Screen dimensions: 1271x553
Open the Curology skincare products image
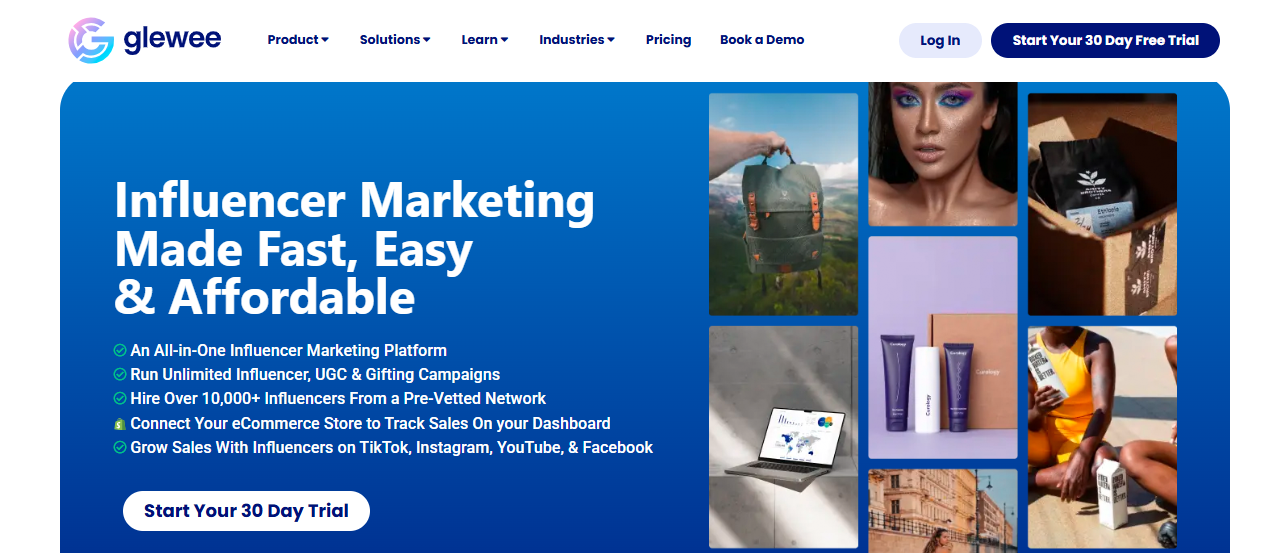(942, 347)
